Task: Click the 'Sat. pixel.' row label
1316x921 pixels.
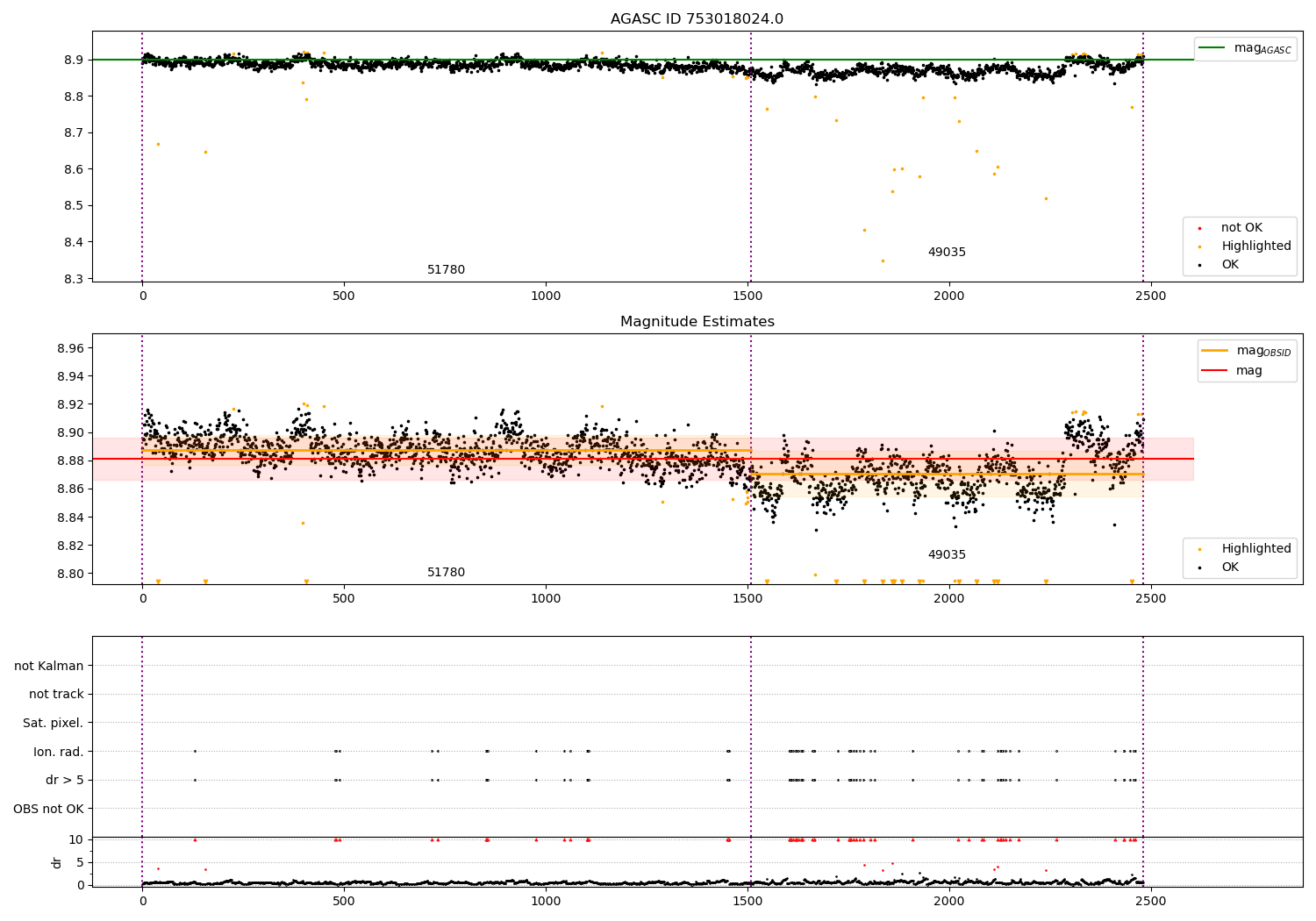Action: [x=54, y=724]
